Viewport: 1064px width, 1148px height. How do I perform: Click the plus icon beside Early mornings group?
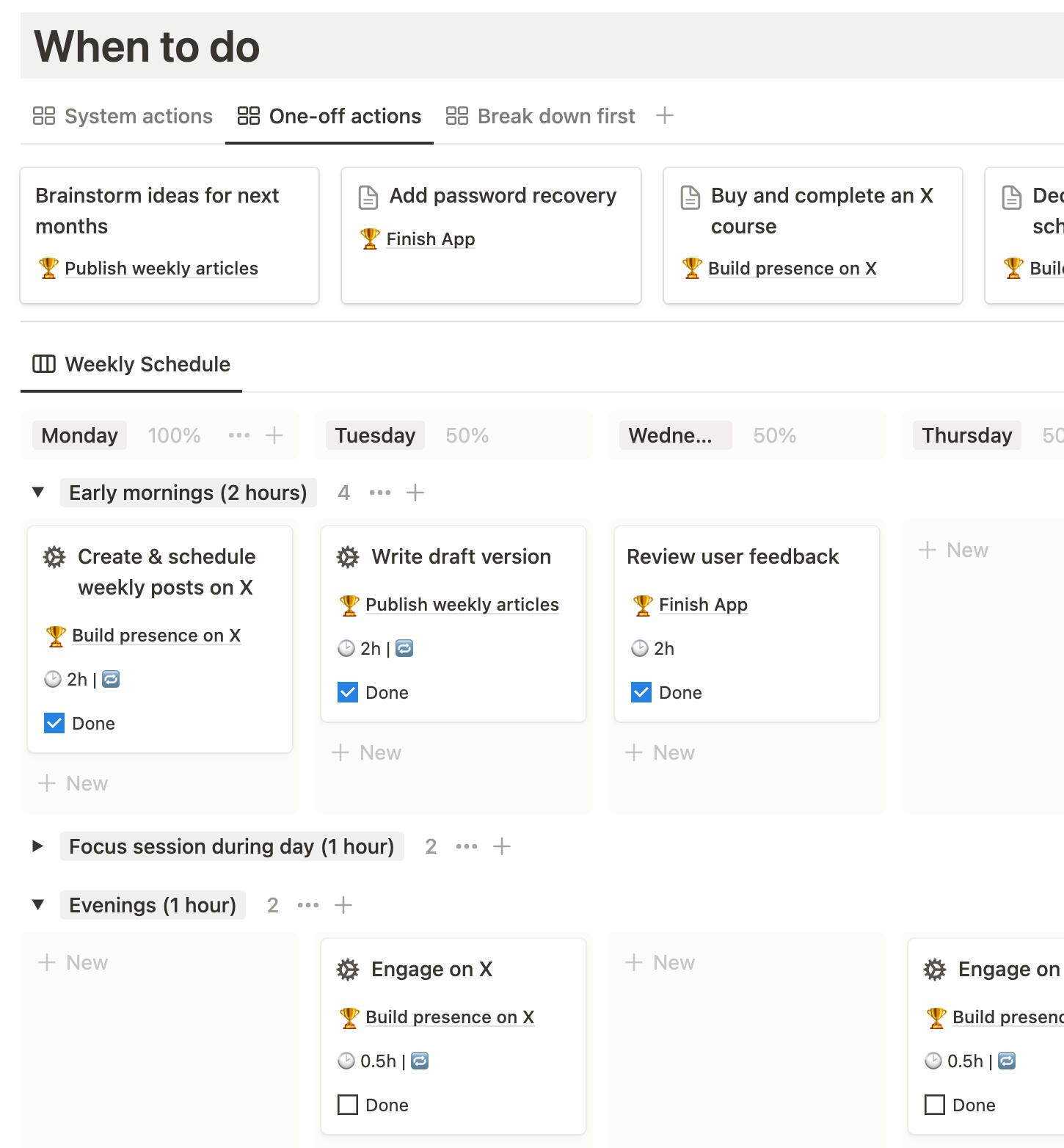point(415,493)
